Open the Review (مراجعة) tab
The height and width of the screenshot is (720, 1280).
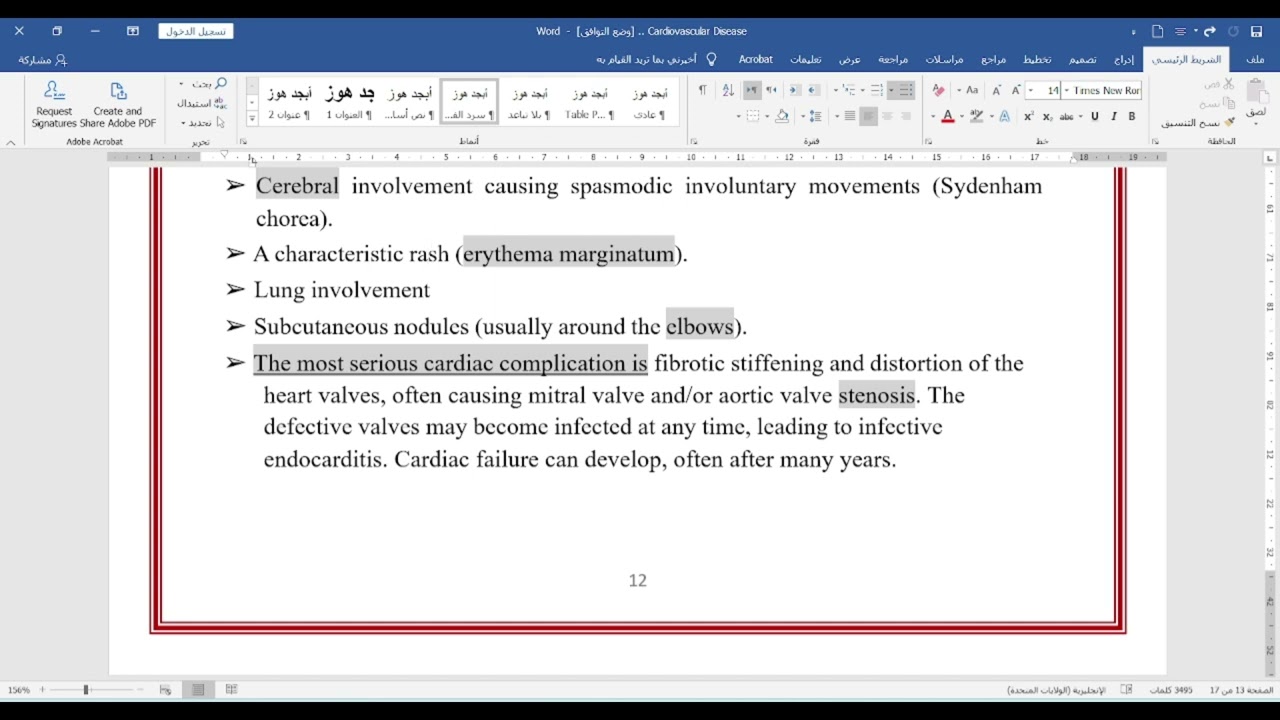click(x=893, y=60)
